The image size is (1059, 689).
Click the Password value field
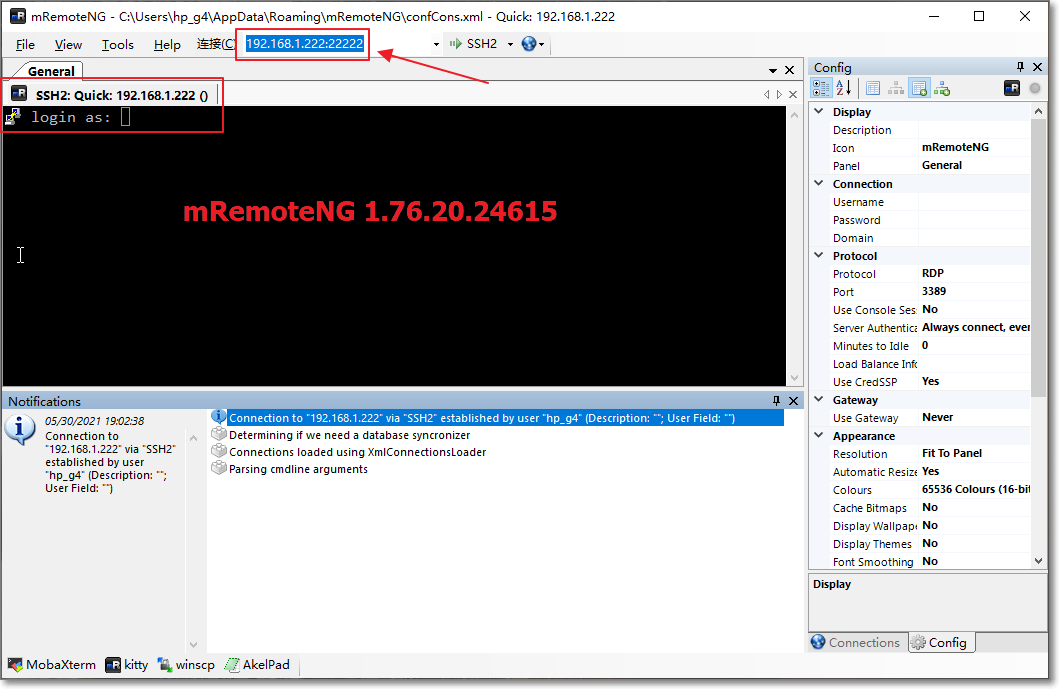point(975,220)
